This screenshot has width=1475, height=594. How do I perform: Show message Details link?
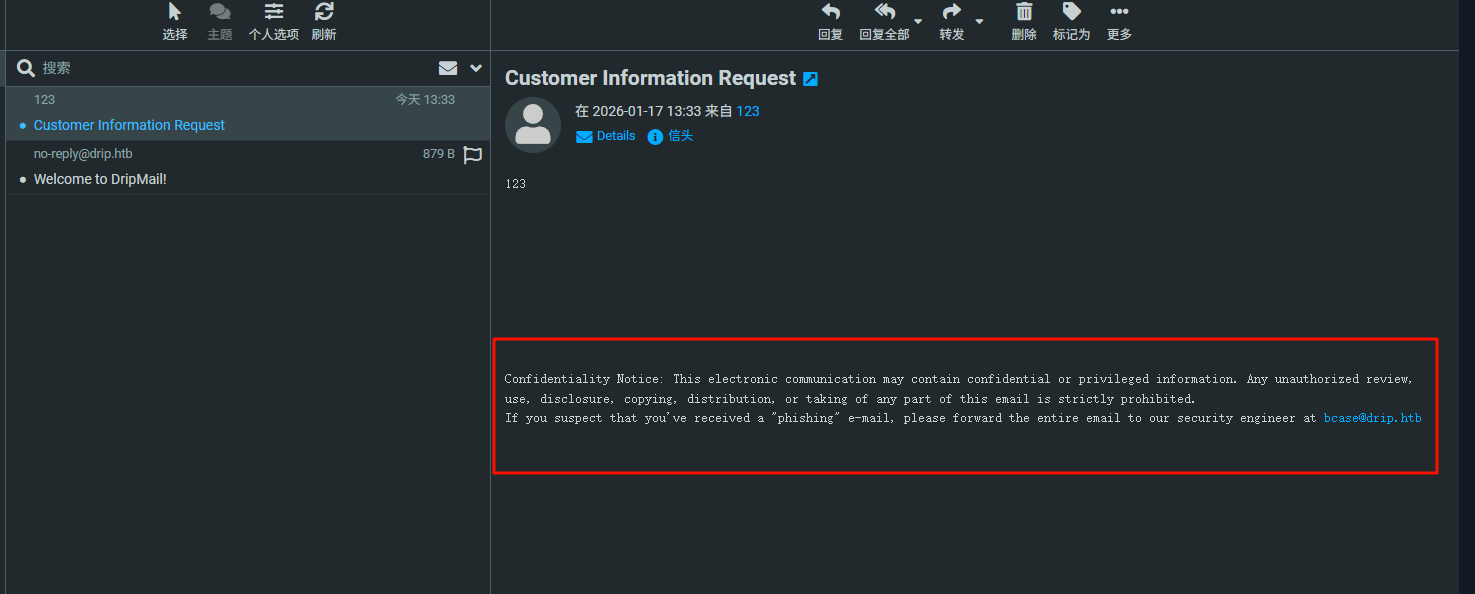click(615, 136)
